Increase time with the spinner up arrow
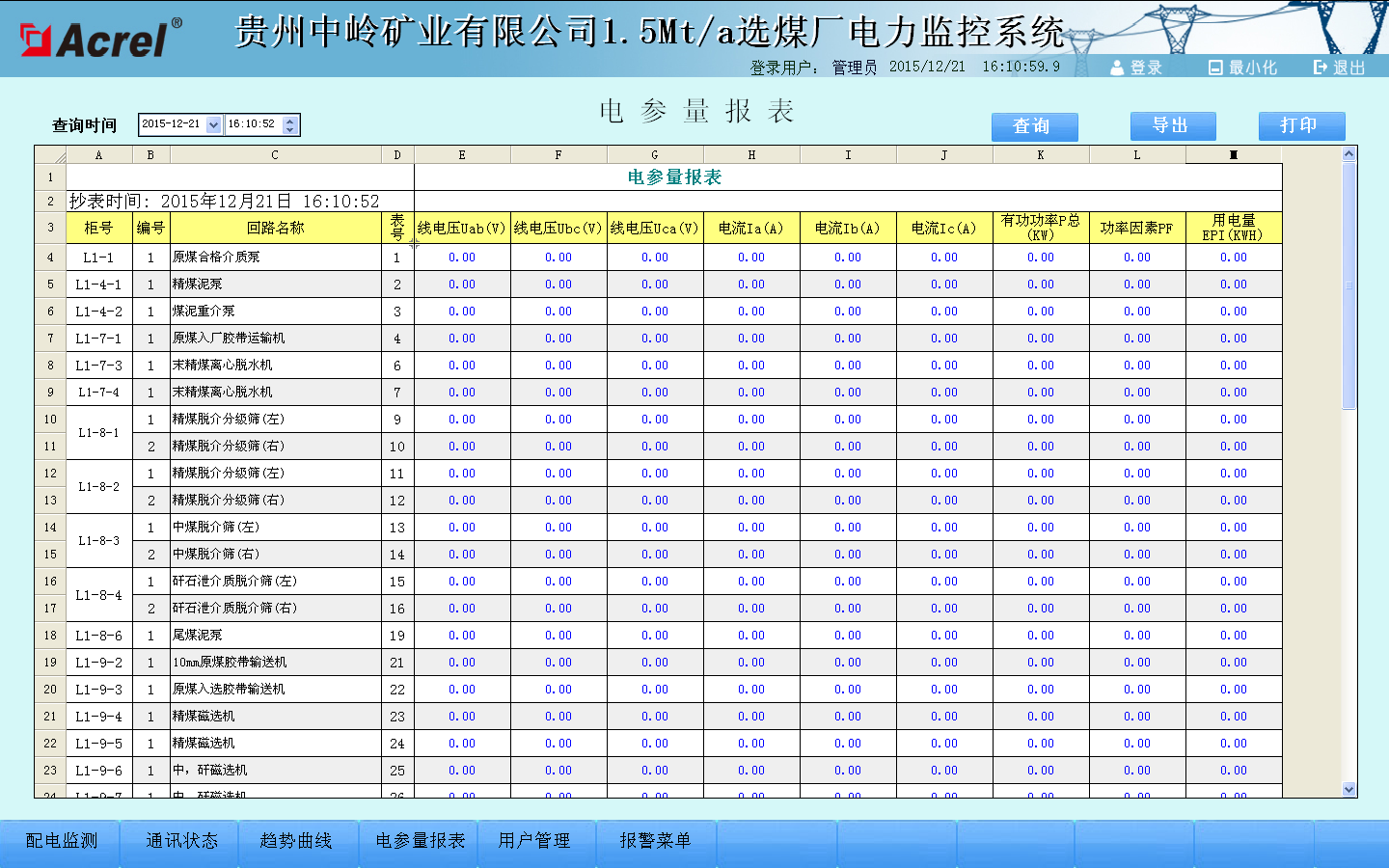Image resolution: width=1389 pixels, height=868 pixels. tap(290, 120)
